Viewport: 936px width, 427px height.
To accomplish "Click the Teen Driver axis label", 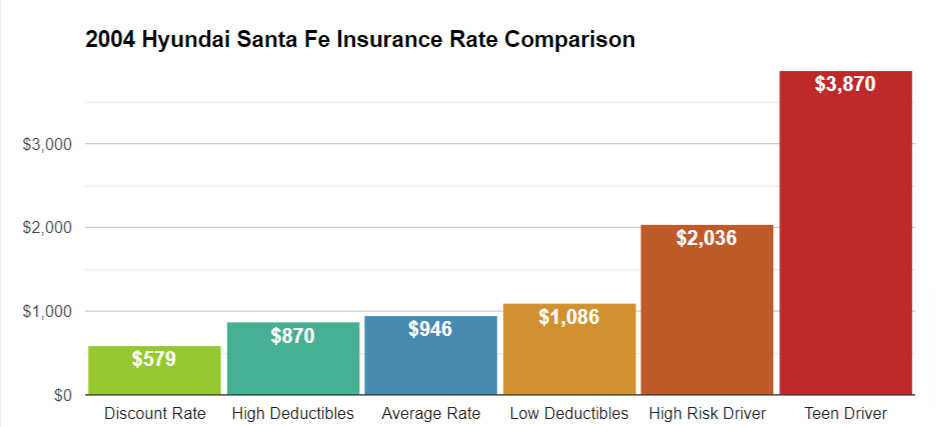I will pyautogui.click(x=846, y=413).
